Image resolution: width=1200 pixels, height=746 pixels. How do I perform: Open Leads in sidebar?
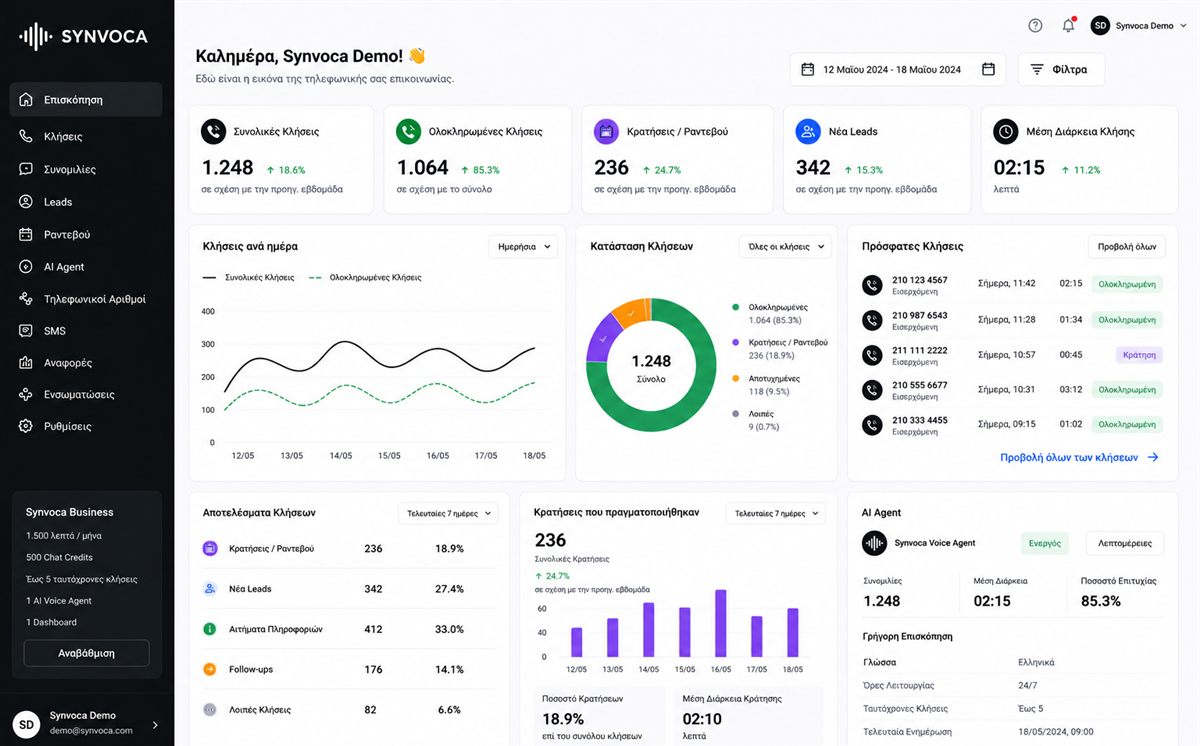pos(86,202)
